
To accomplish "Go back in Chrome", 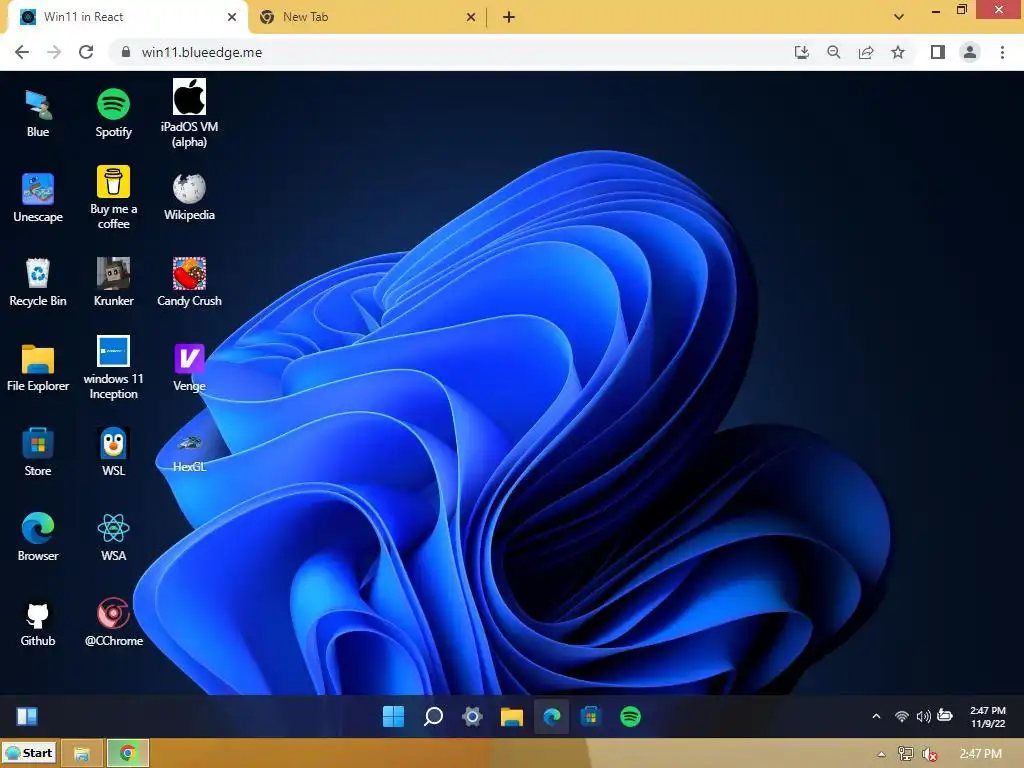I will pyautogui.click(x=22, y=52).
